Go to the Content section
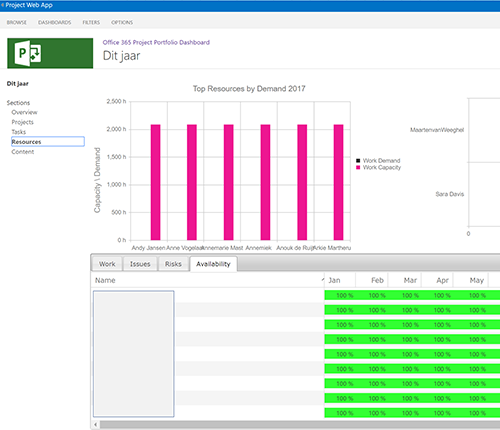Viewport: 500px width, 430px height. coord(23,152)
